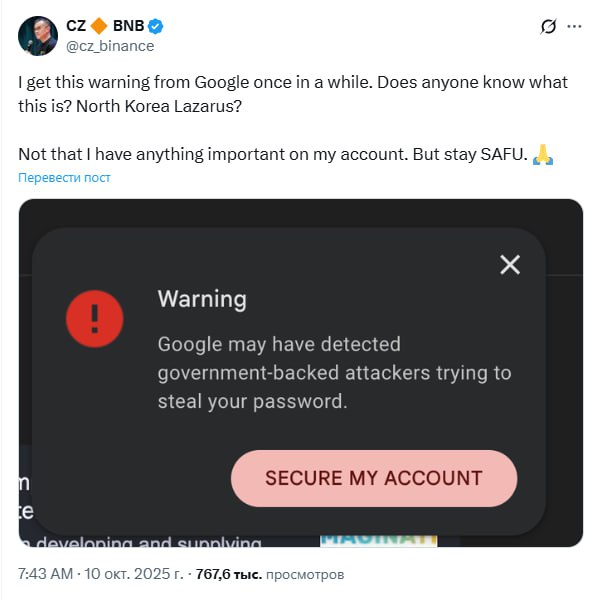Click the @cz_binance handle
This screenshot has width=600, height=600.
click(109, 45)
